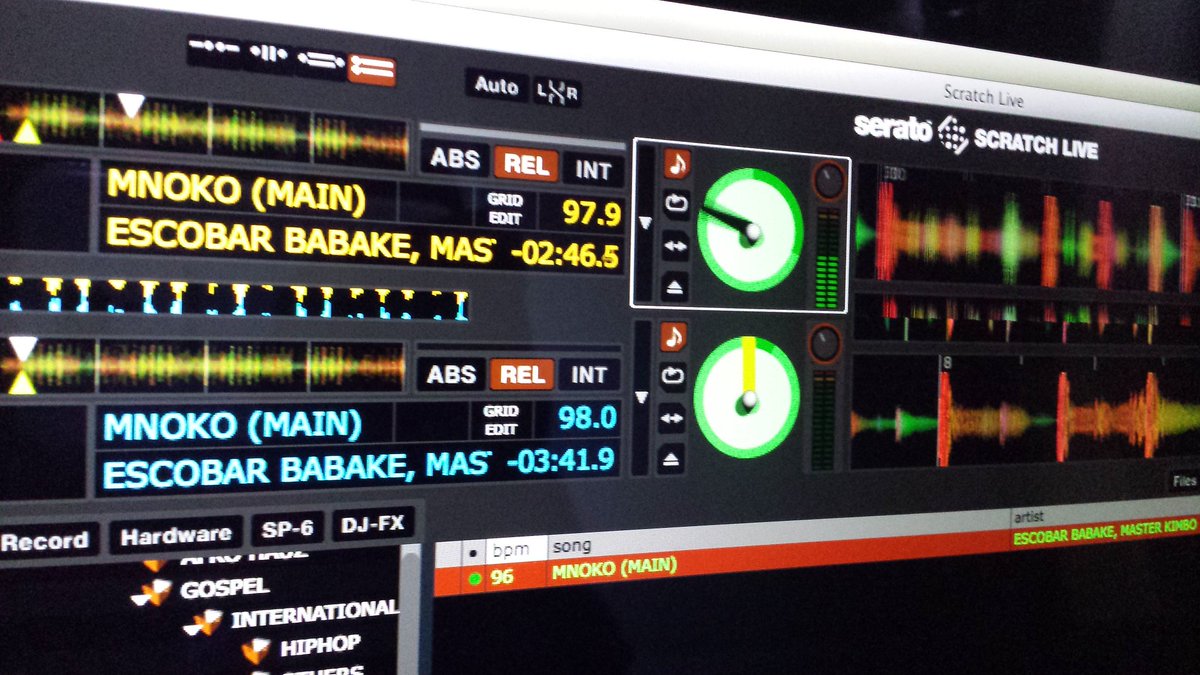Set top deck to REL mode

526,165
